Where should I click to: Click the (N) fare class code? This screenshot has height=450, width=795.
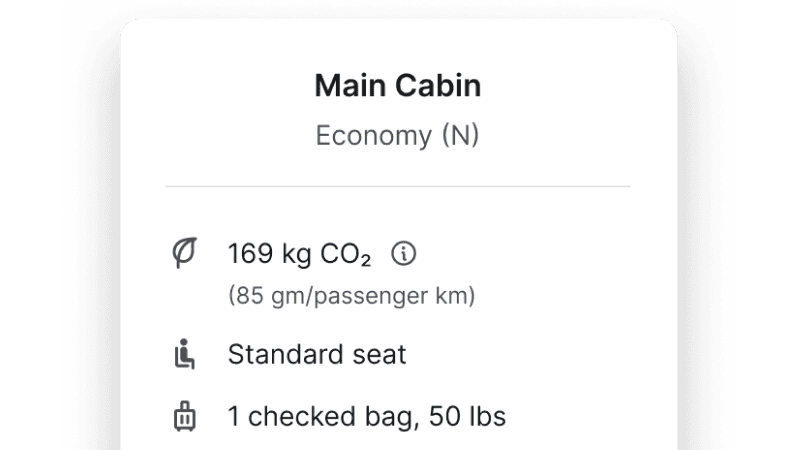pos(460,135)
